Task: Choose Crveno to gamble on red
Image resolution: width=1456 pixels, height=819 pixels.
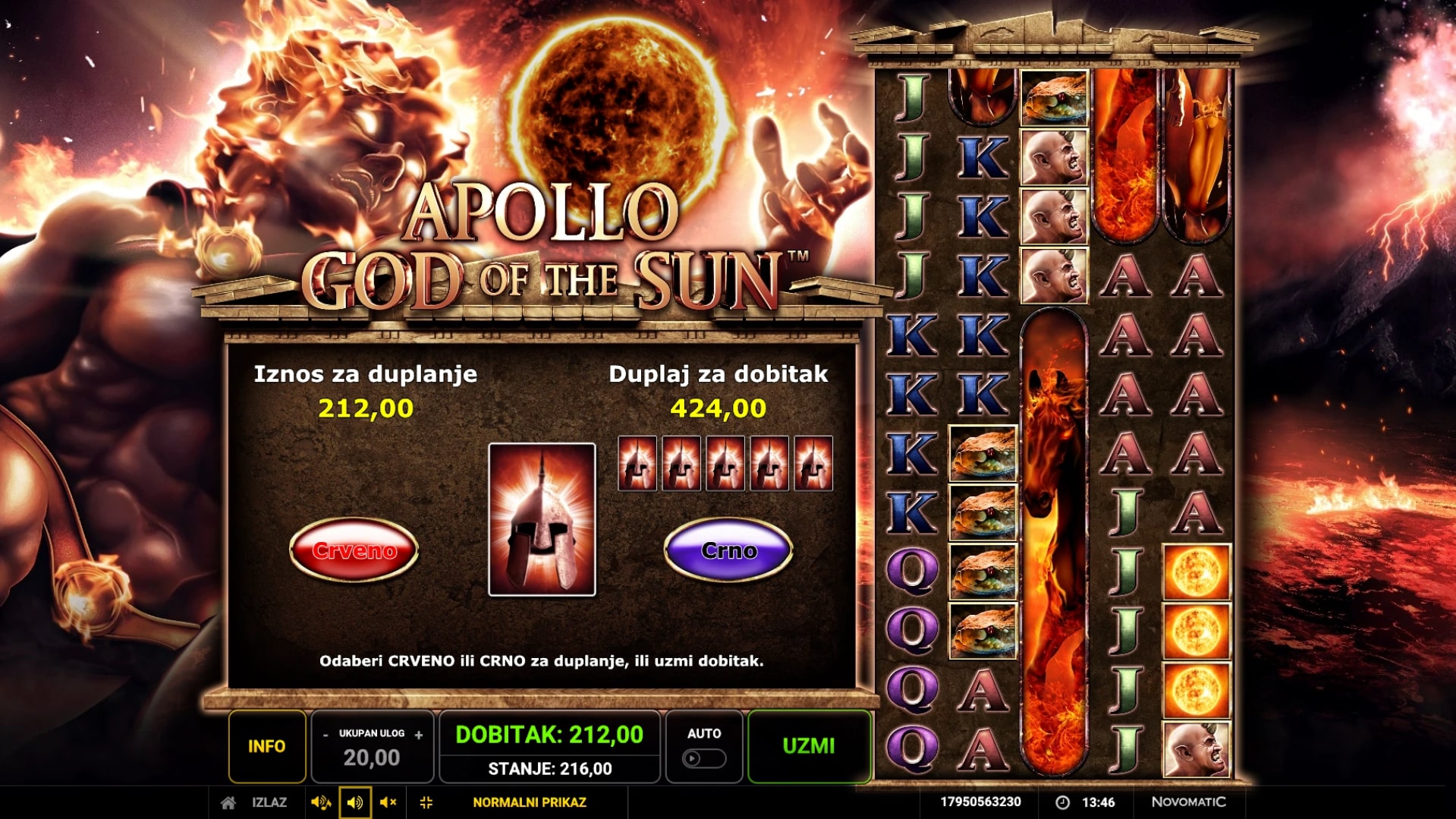Action: pos(354,550)
